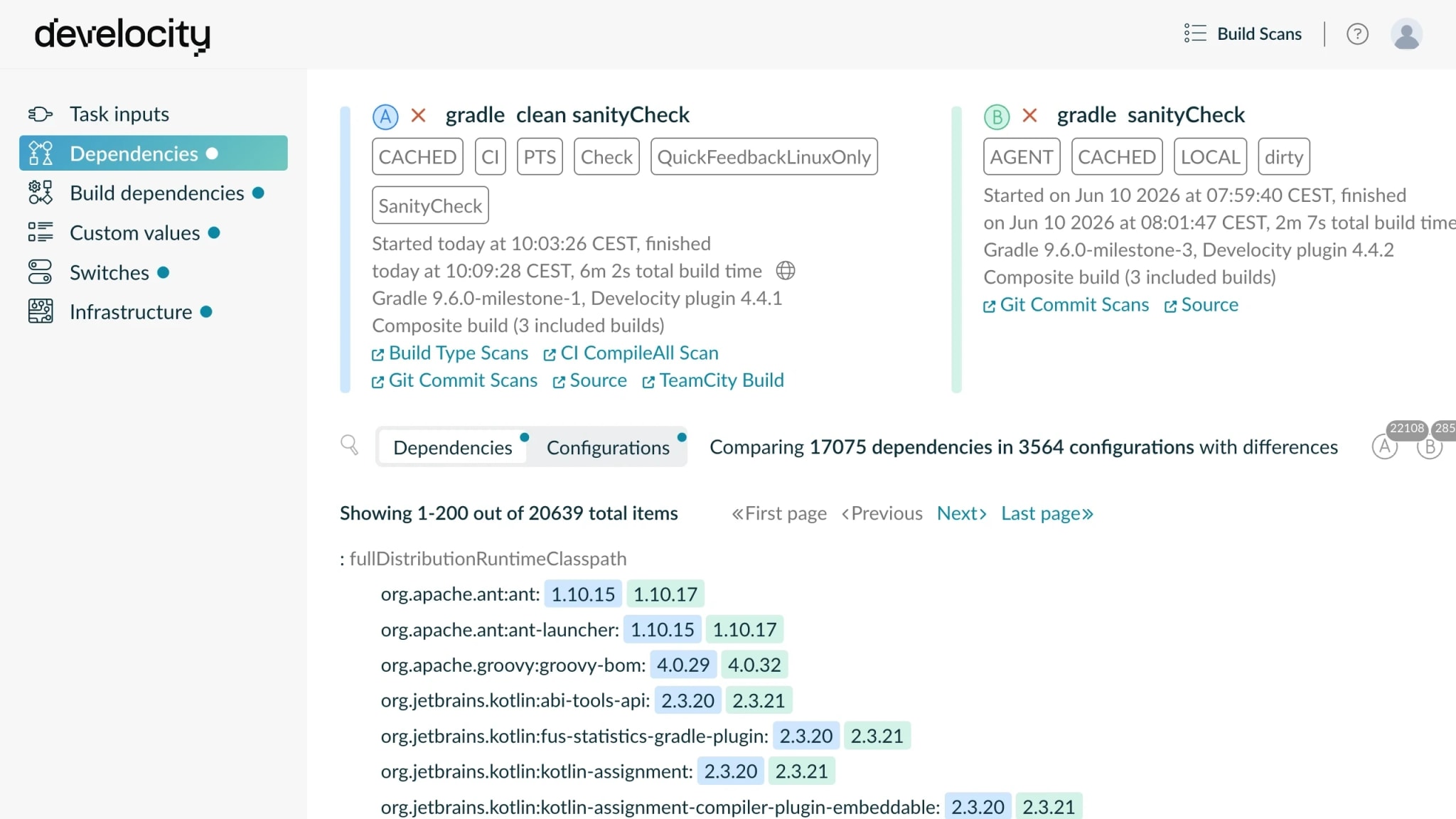This screenshot has height=819, width=1456.
Task: Click the dirty tag
Action: 1283,156
